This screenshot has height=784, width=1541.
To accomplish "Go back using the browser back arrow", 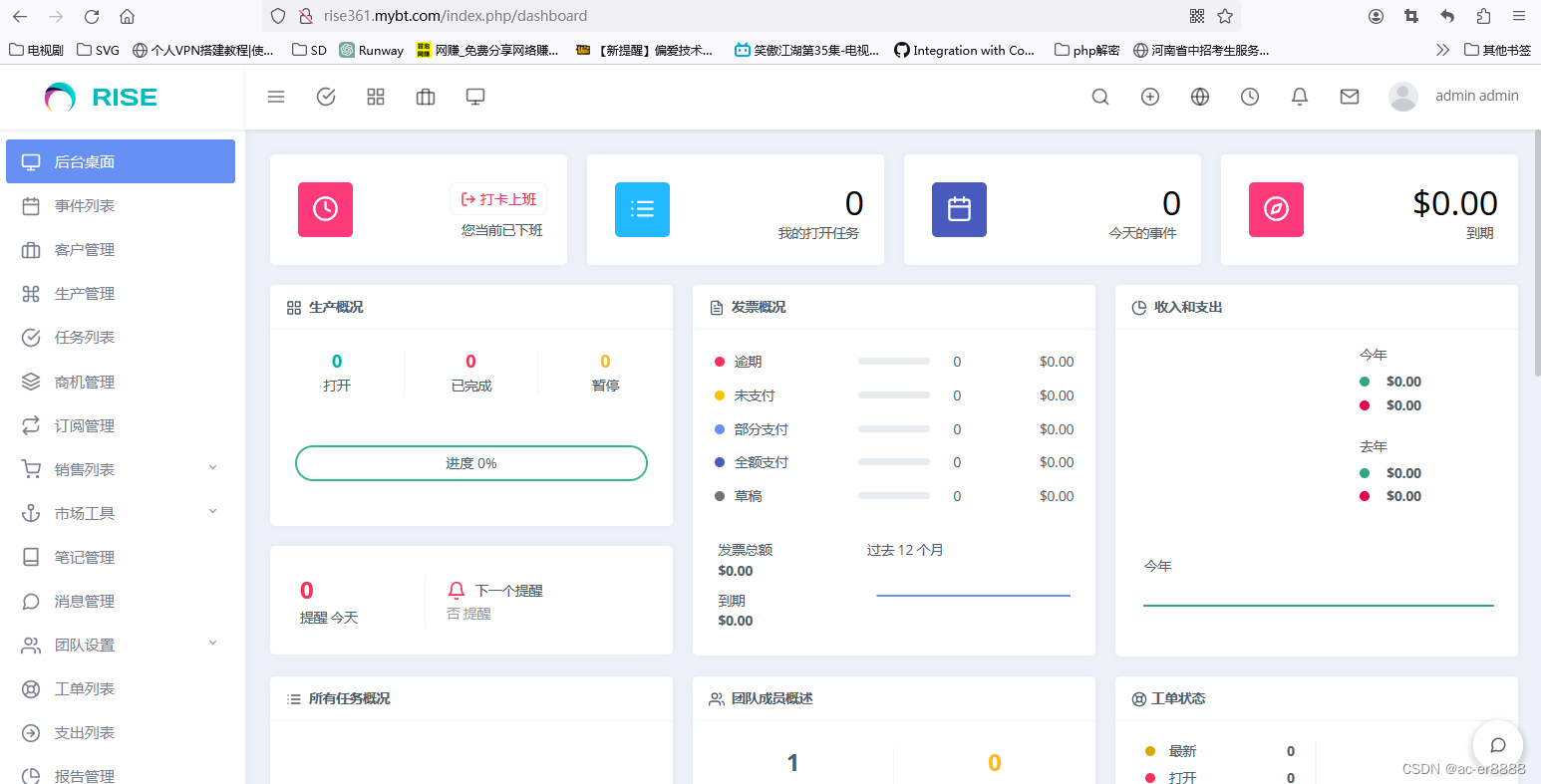I will [20, 16].
